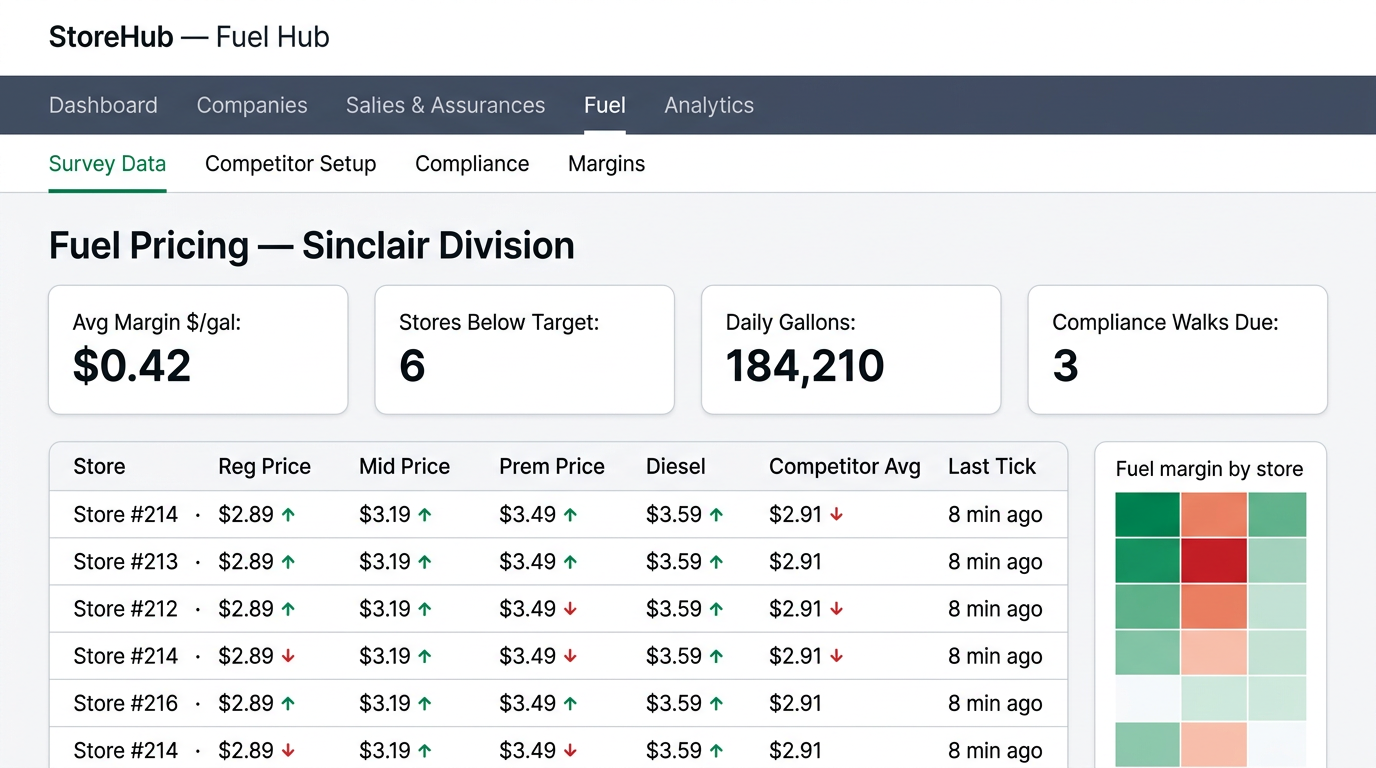Select the Store #212 row label
Image resolution: width=1376 pixels, height=768 pixels.
click(x=126, y=609)
